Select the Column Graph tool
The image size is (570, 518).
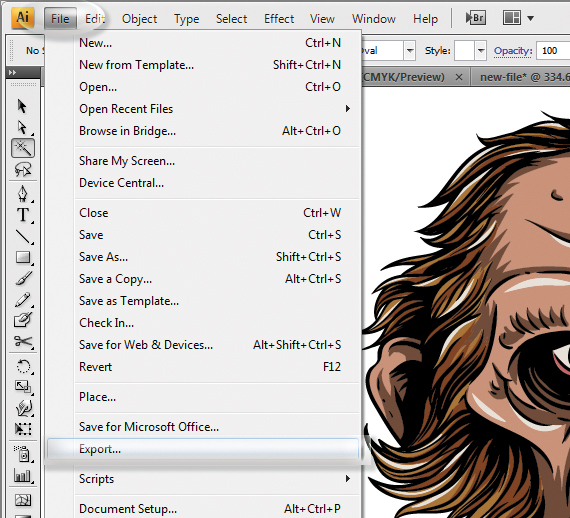click(23, 475)
